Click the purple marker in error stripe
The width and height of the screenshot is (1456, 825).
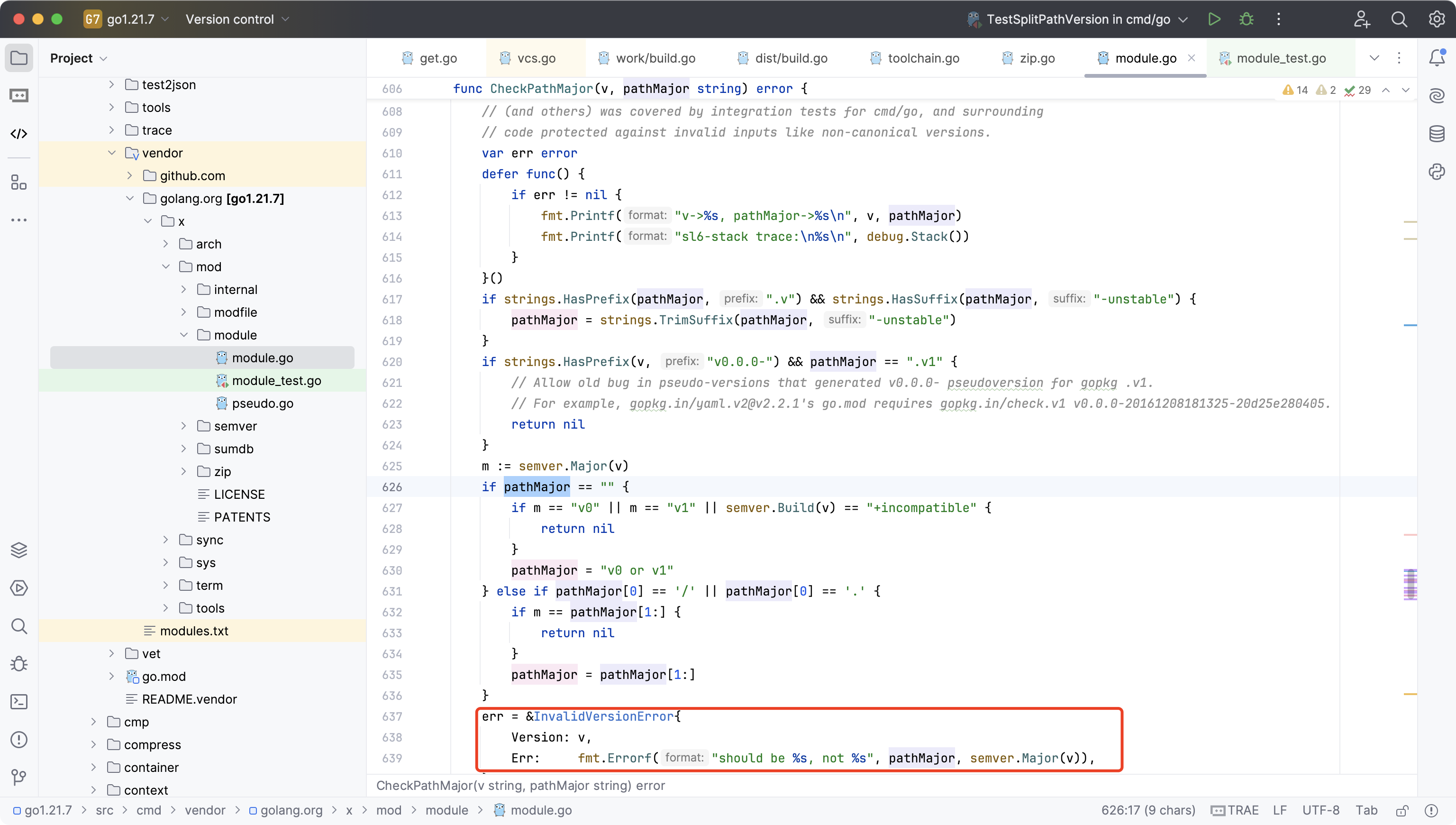pyautogui.click(x=1410, y=585)
